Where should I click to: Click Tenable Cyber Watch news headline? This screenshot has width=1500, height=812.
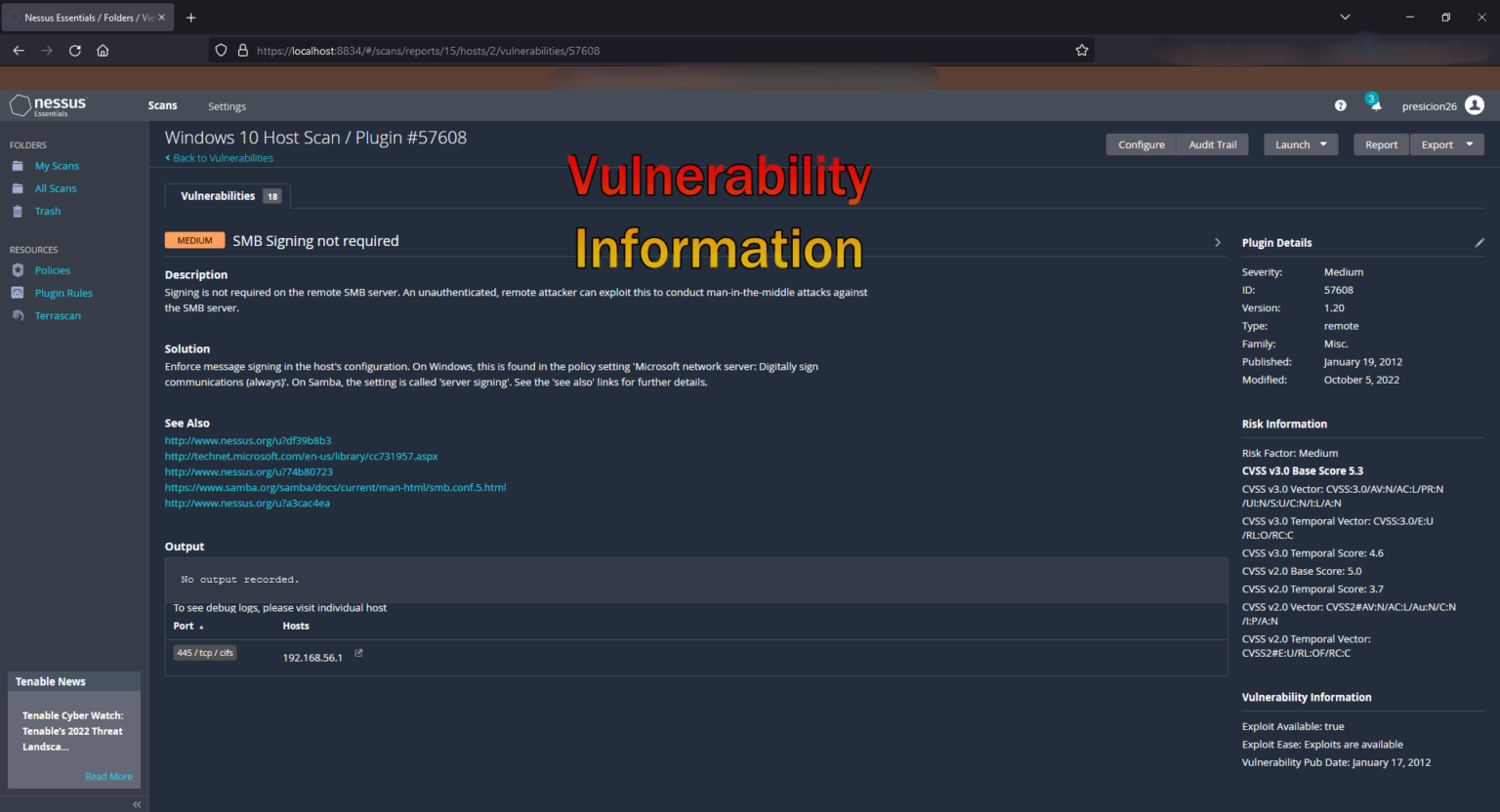click(72, 731)
